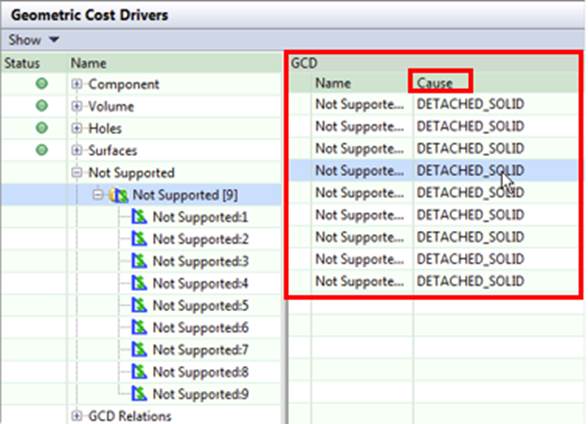Click the Not Supported:7 feature icon
The height and width of the screenshot is (424, 588).
pyautogui.click(x=139, y=349)
